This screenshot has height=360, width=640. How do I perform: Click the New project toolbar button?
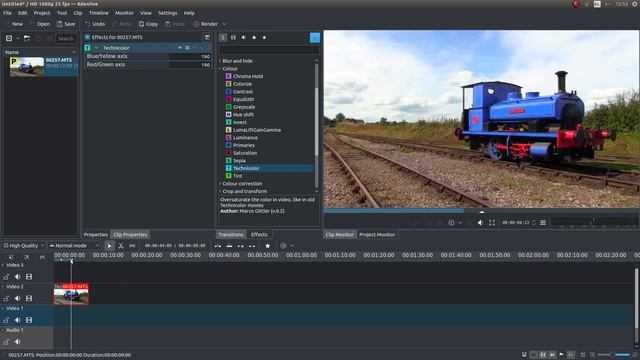[x=17, y=24]
